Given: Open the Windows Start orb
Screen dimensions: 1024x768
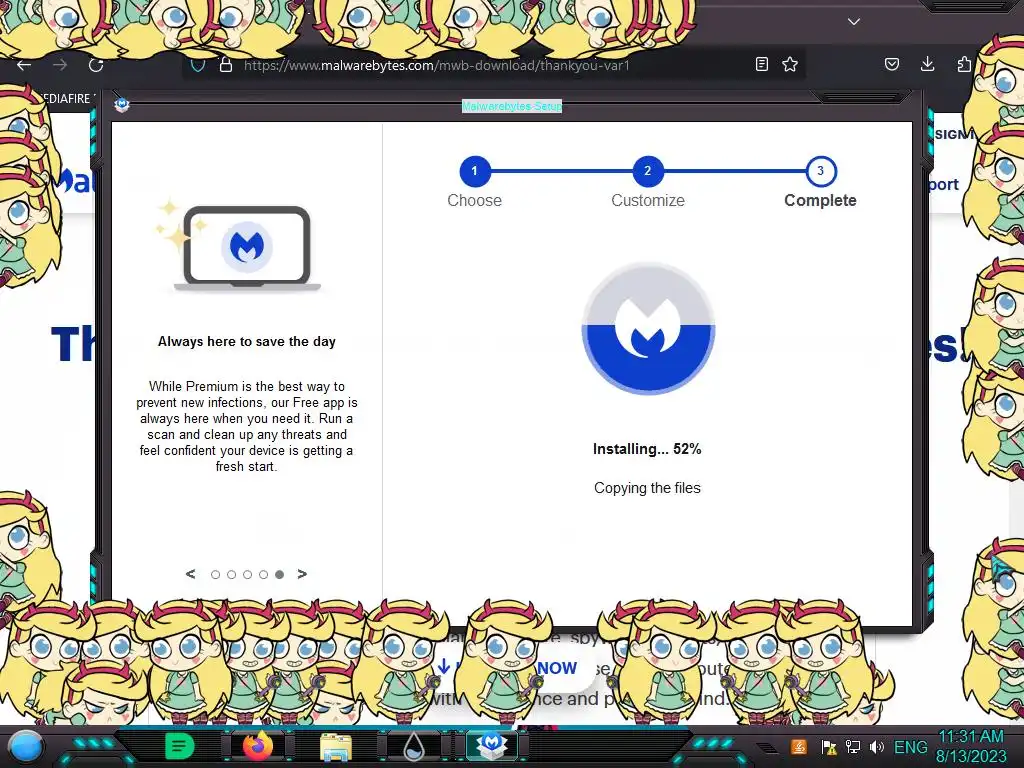Looking at the screenshot, I should pos(25,747).
